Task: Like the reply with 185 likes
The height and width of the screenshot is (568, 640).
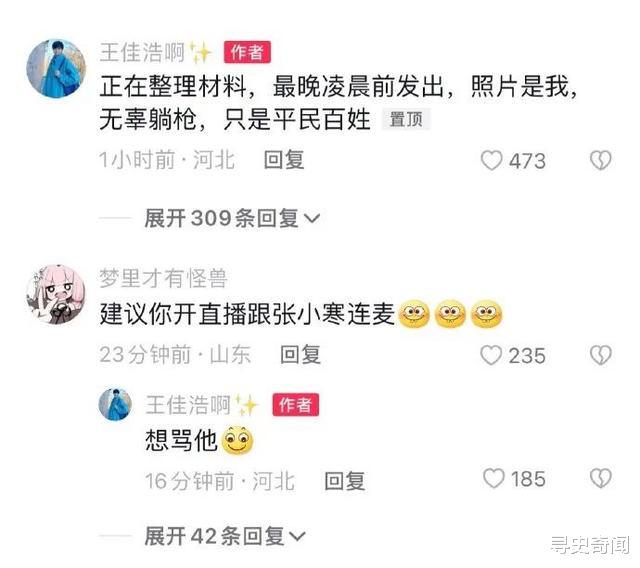Action: click(x=493, y=478)
